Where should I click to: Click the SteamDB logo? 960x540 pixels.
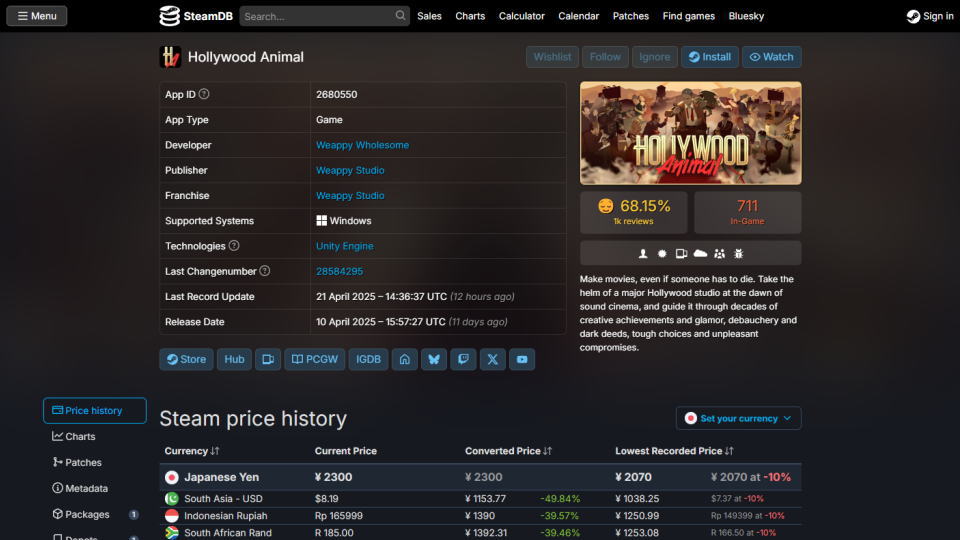click(x=196, y=16)
